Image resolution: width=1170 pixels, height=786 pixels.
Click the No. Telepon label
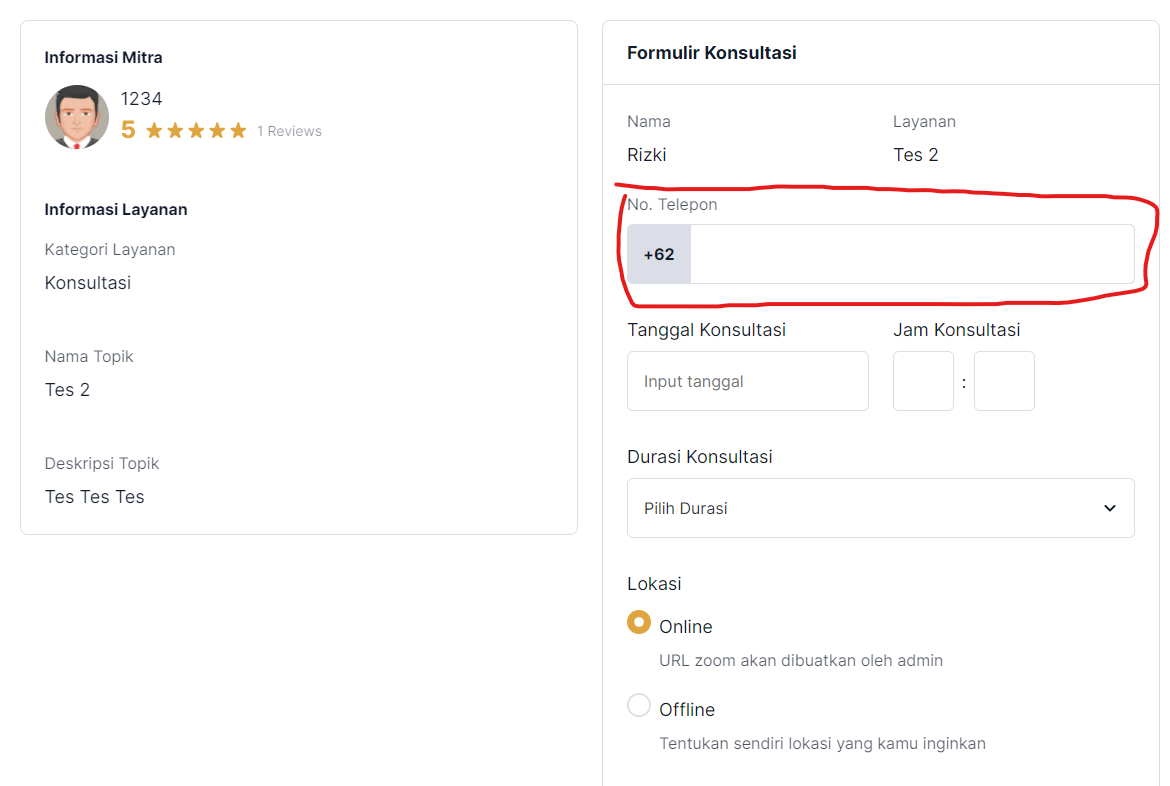[672, 205]
